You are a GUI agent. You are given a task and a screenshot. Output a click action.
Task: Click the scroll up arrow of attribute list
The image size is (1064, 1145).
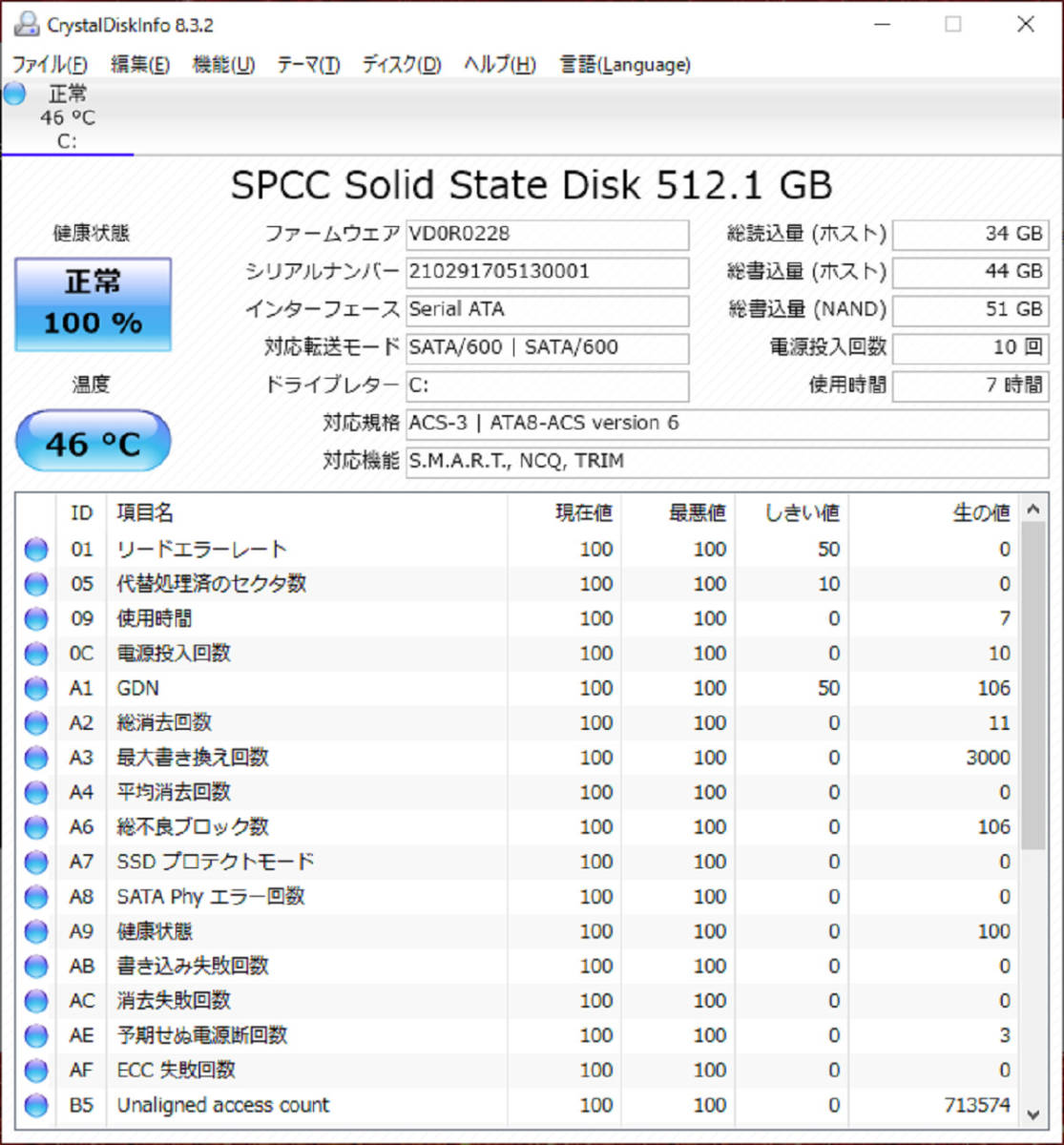[1033, 510]
